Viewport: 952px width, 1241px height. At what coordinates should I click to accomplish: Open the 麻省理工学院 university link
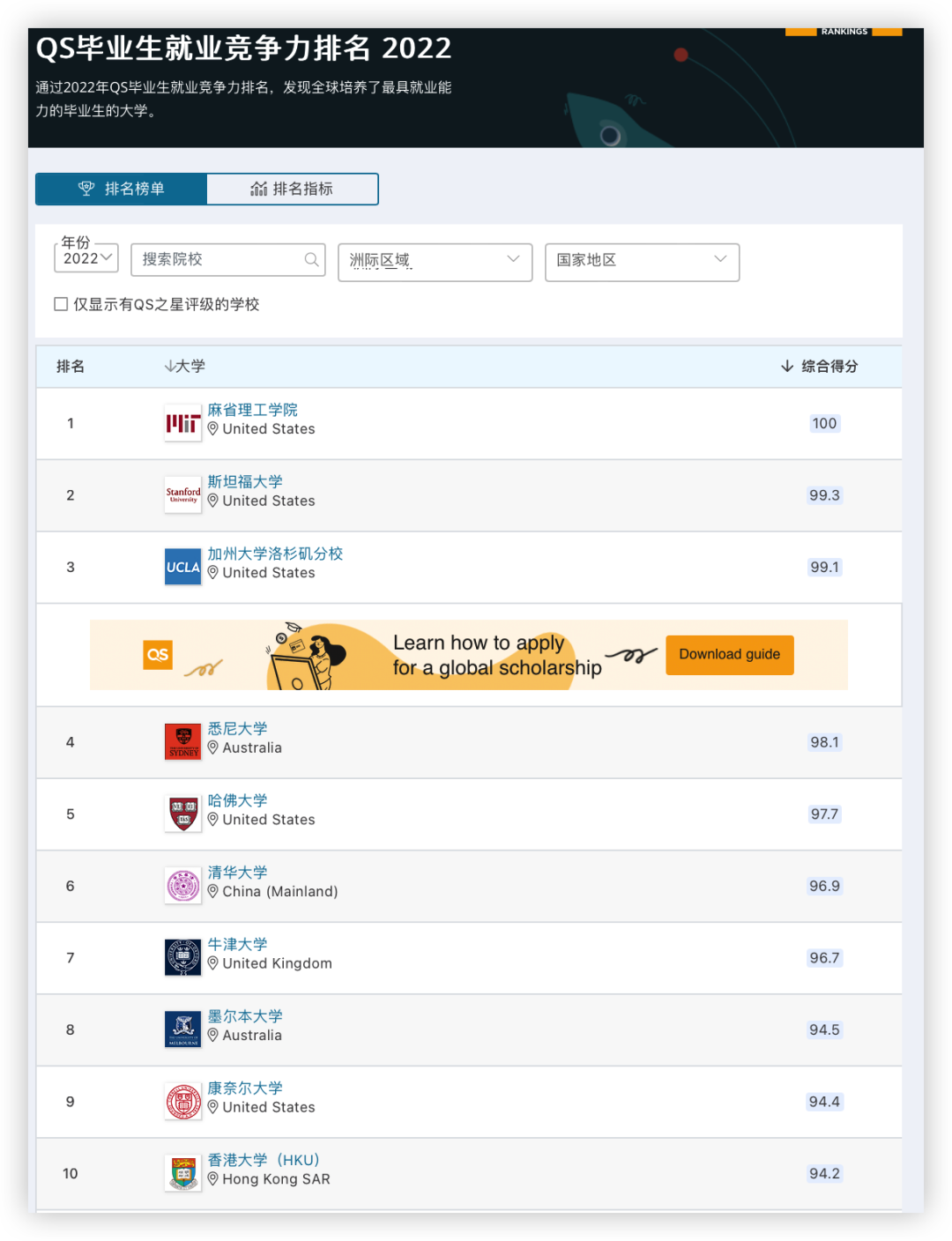pyautogui.click(x=253, y=409)
